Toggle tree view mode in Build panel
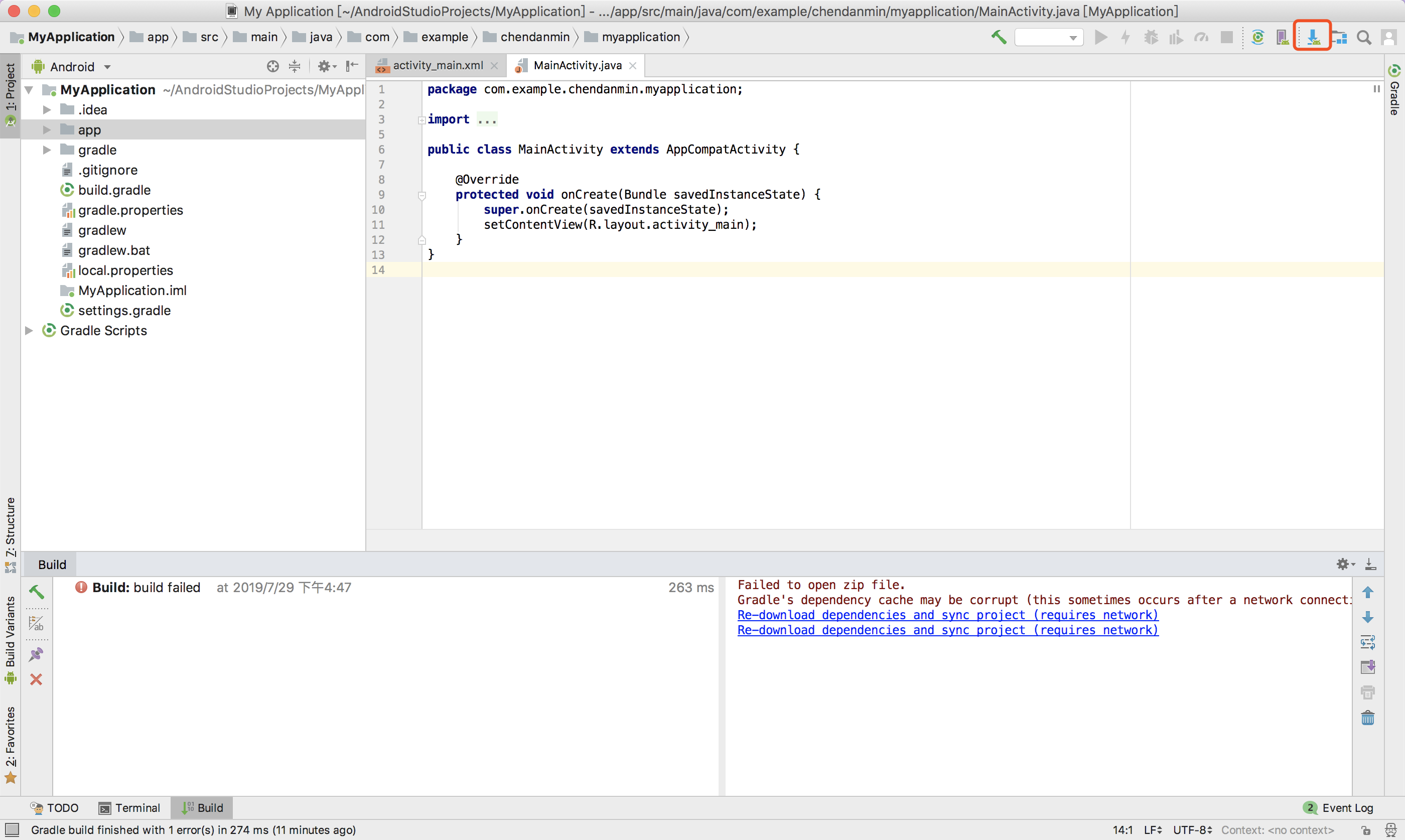The height and width of the screenshot is (840, 1405). [x=36, y=623]
